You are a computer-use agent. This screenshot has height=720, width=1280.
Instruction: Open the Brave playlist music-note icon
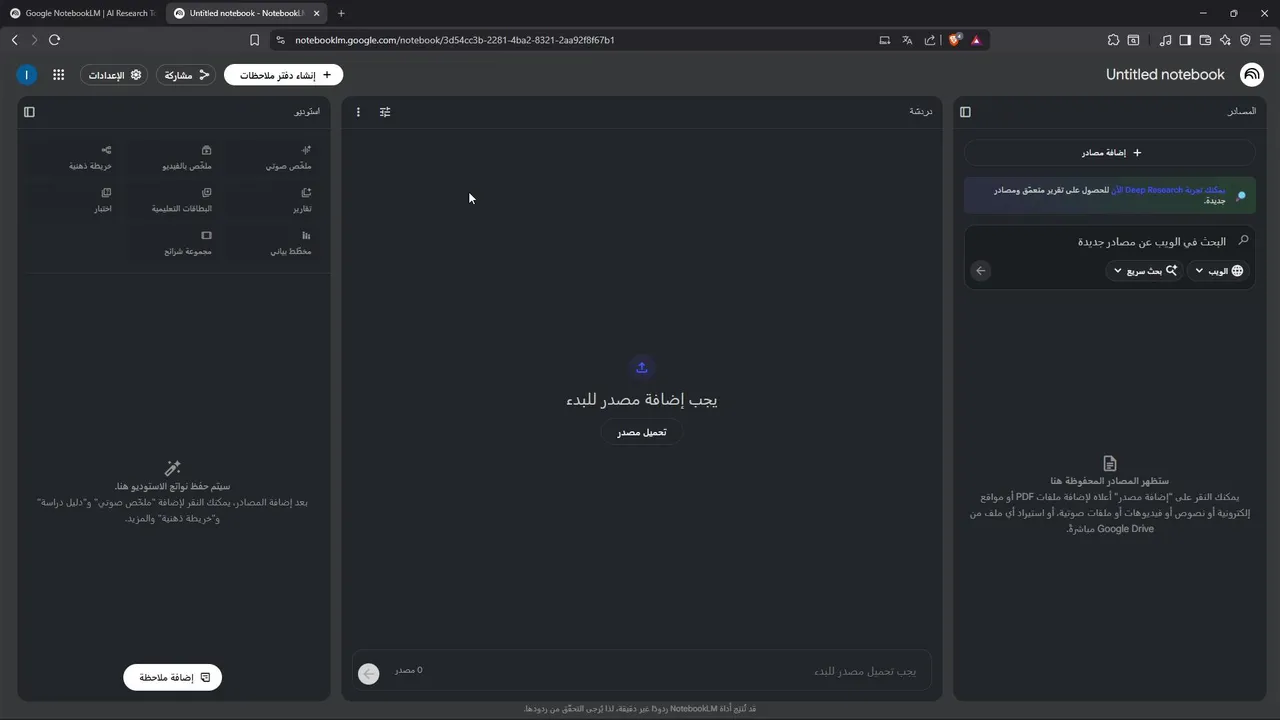click(x=1165, y=40)
